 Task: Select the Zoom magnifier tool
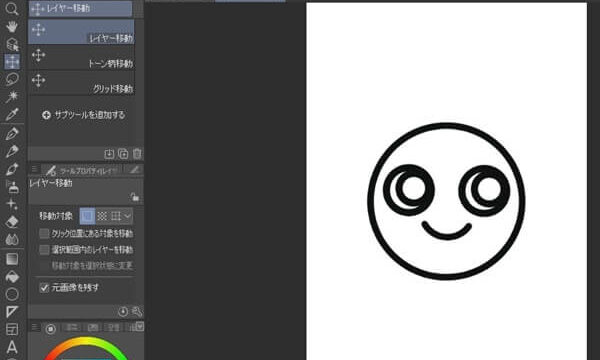tap(12, 9)
